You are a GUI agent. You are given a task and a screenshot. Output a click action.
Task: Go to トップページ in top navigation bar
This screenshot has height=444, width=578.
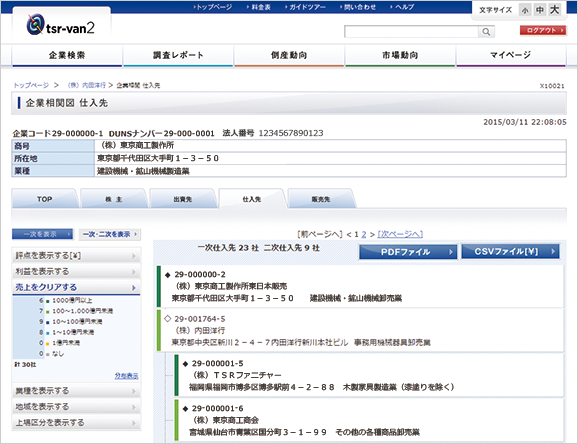click(213, 7)
